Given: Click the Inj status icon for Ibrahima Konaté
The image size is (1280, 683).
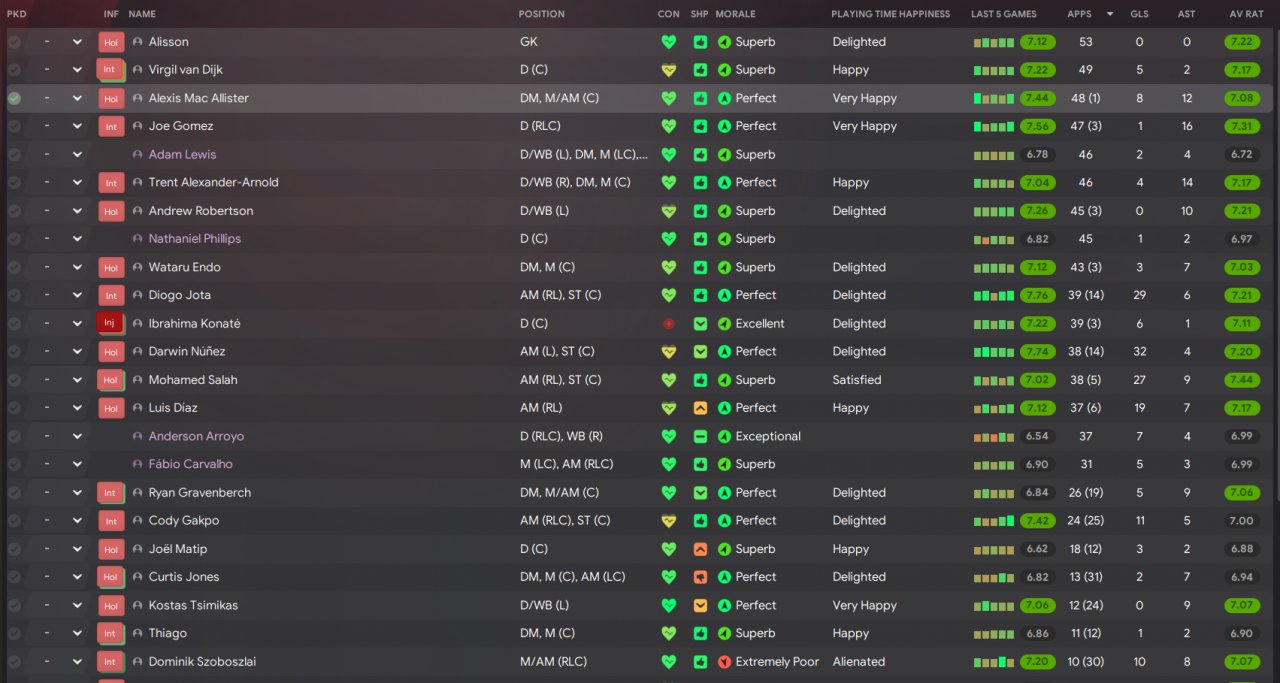Looking at the screenshot, I should (x=110, y=324).
